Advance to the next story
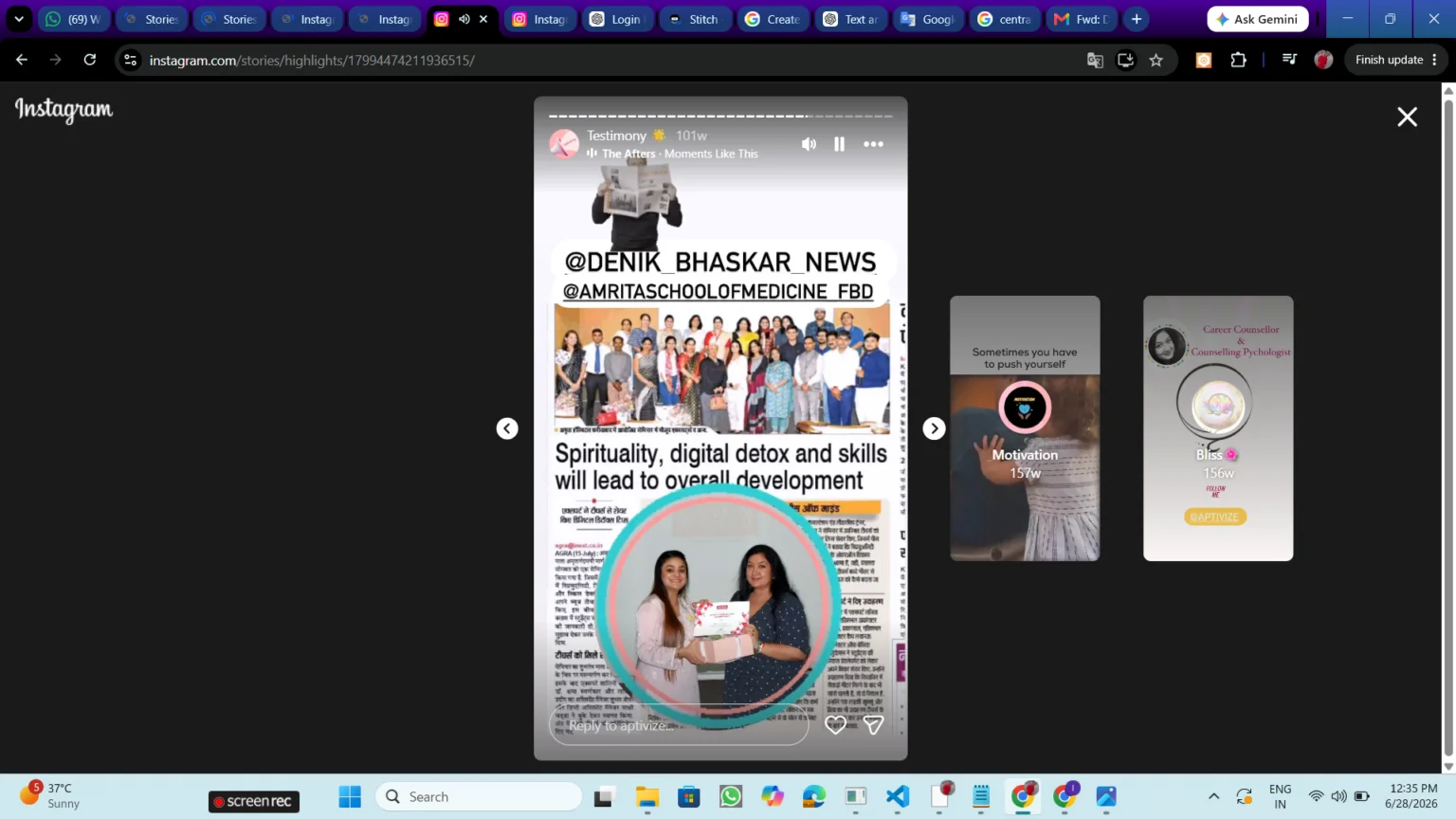Screen dimensions: 1456x819 tap(934, 428)
